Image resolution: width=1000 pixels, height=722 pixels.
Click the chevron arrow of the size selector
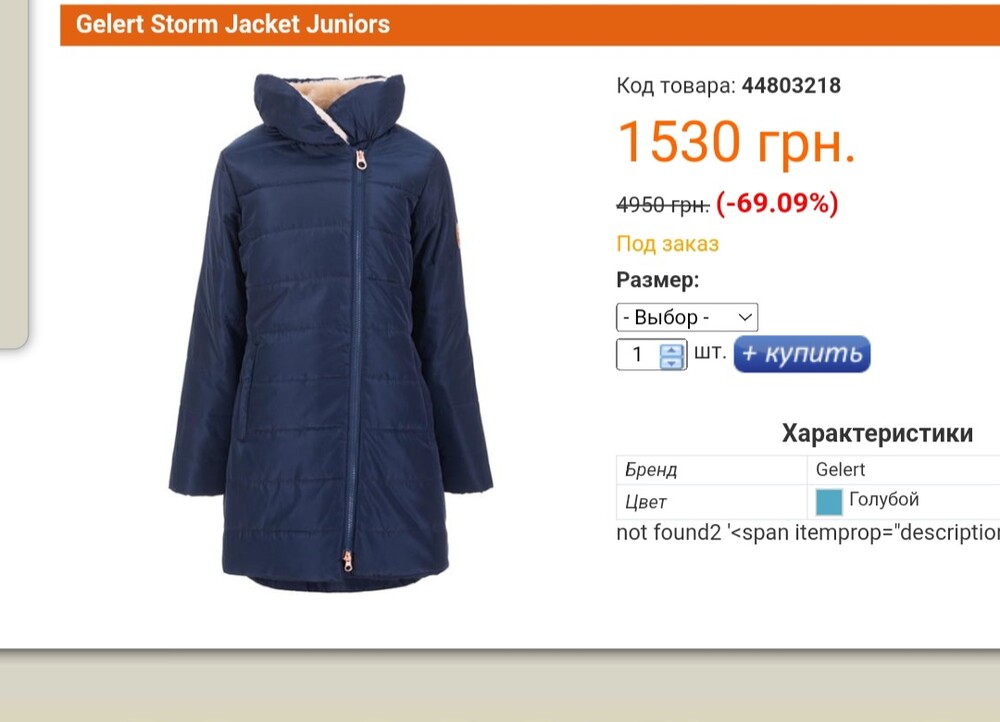[x=744, y=317]
